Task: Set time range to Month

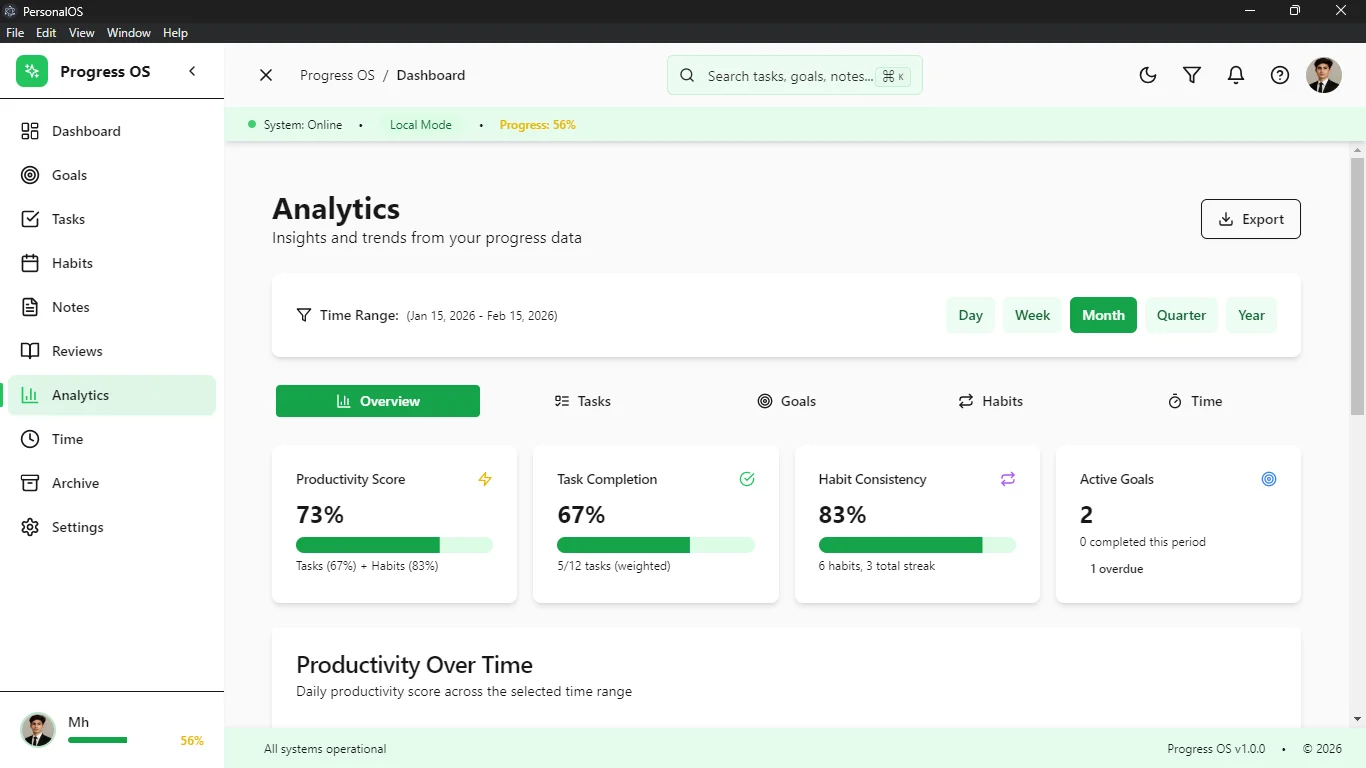Action: coord(1103,315)
